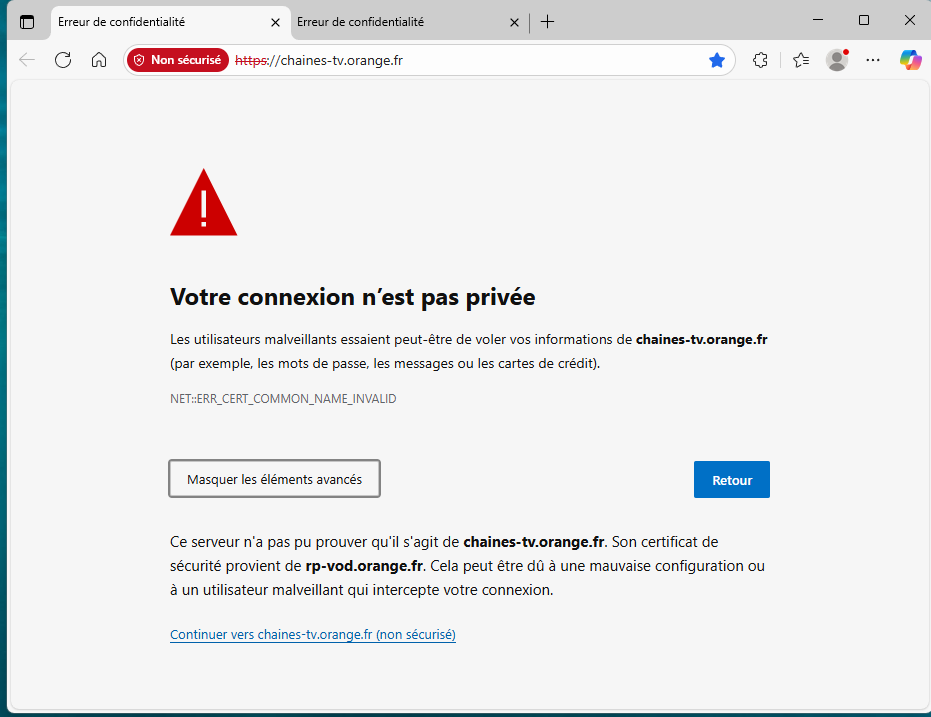The height and width of the screenshot is (717, 931).
Task: Reload the current page
Action: (63, 60)
